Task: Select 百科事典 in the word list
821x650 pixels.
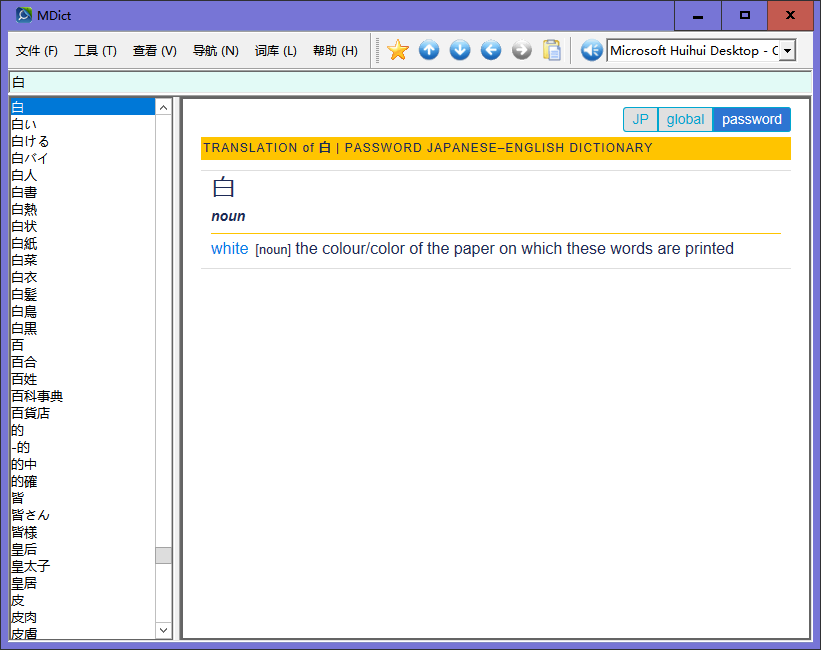Action: (38, 396)
